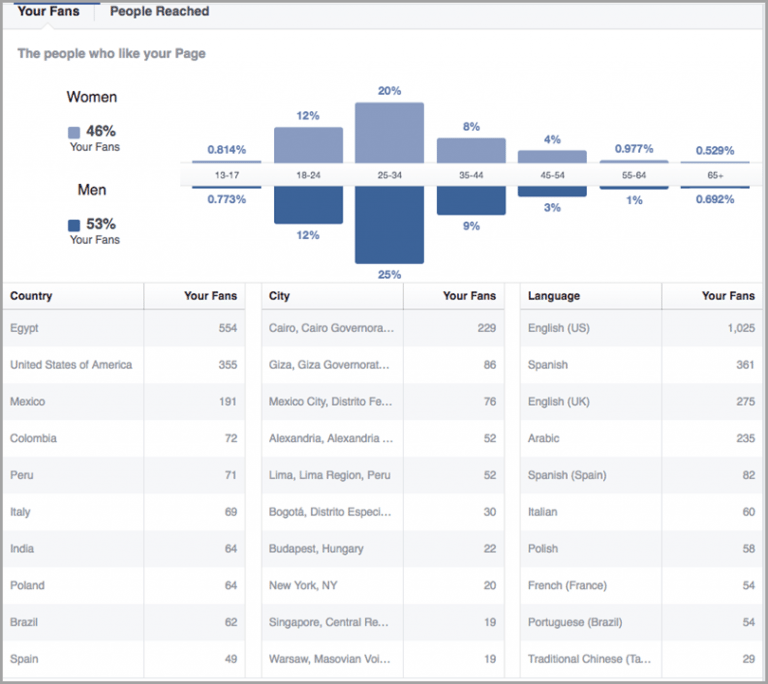This screenshot has height=684, width=768.
Task: Click the 65+ age group label
Action: pos(714,174)
